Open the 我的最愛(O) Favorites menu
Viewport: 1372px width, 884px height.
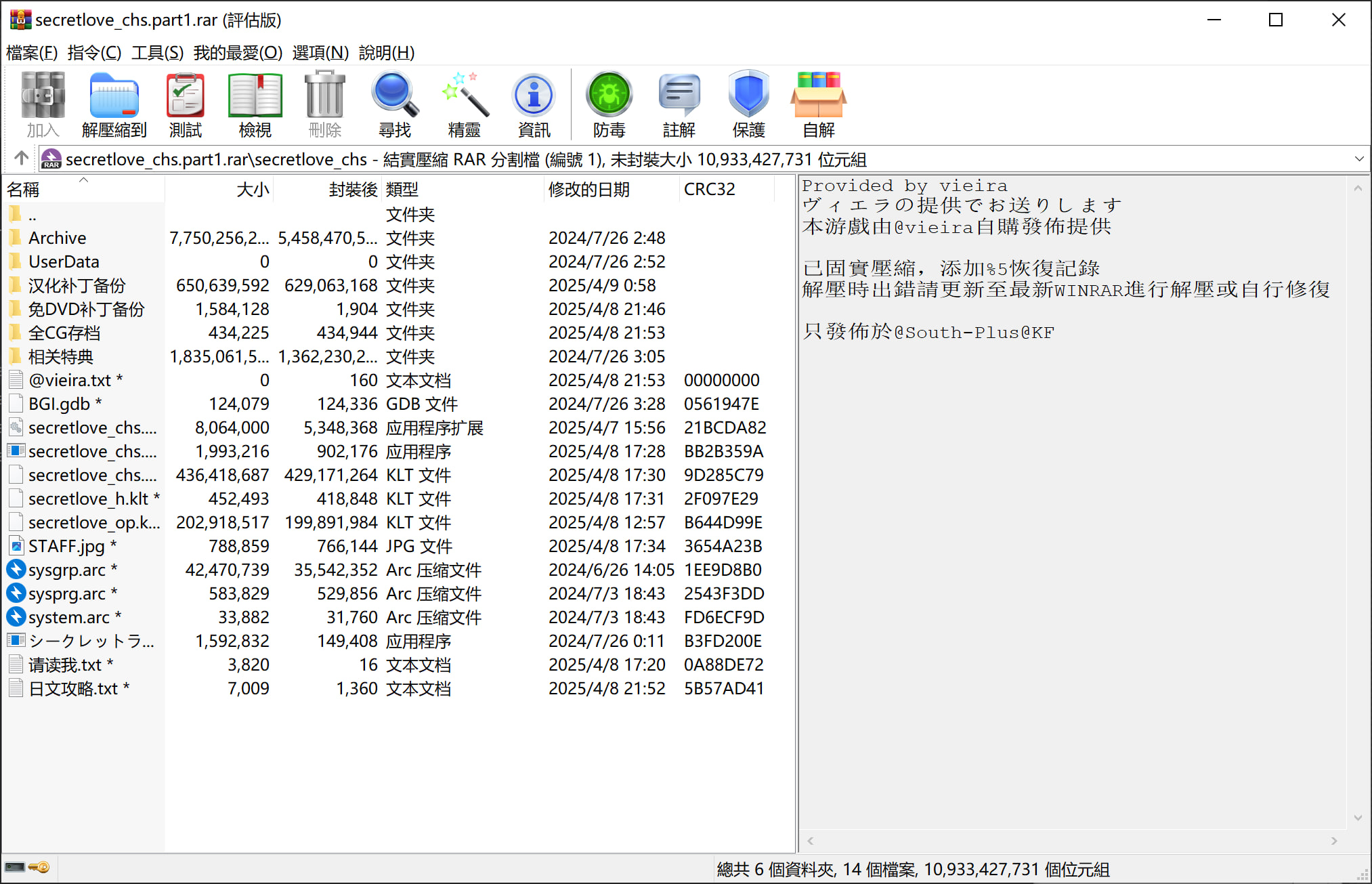[238, 52]
